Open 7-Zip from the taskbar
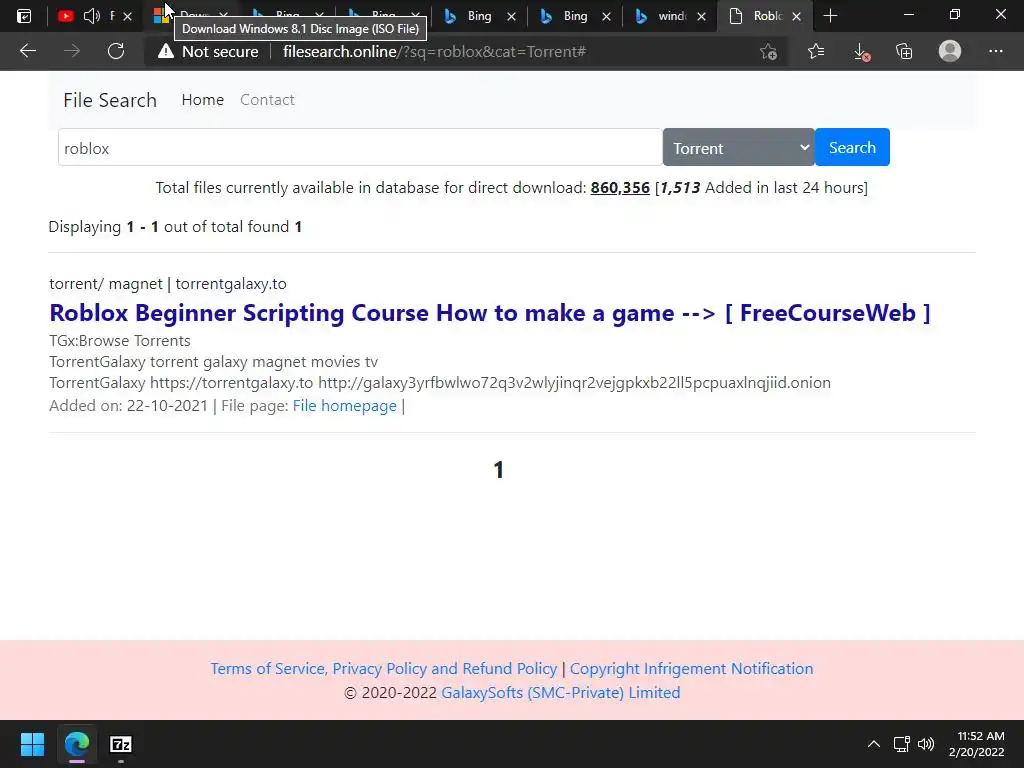This screenshot has width=1024, height=768. (121, 744)
